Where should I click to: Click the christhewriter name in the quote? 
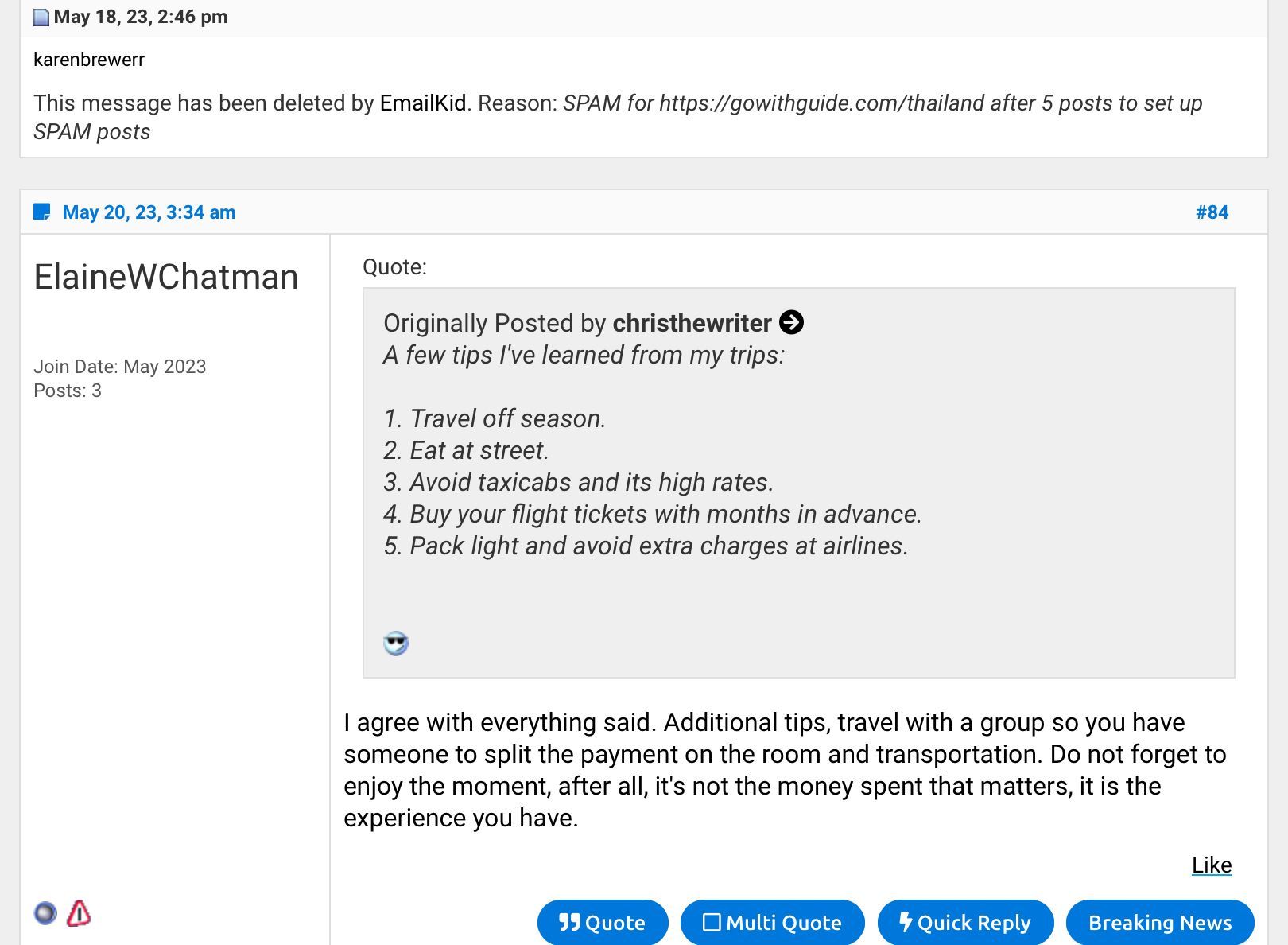[692, 323]
